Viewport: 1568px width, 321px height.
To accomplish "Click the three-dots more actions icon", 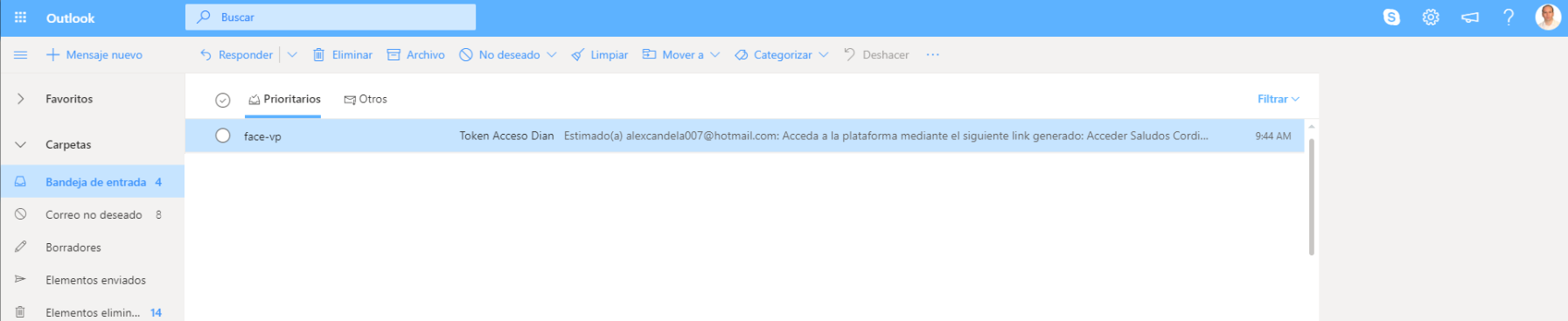I will click(x=933, y=55).
